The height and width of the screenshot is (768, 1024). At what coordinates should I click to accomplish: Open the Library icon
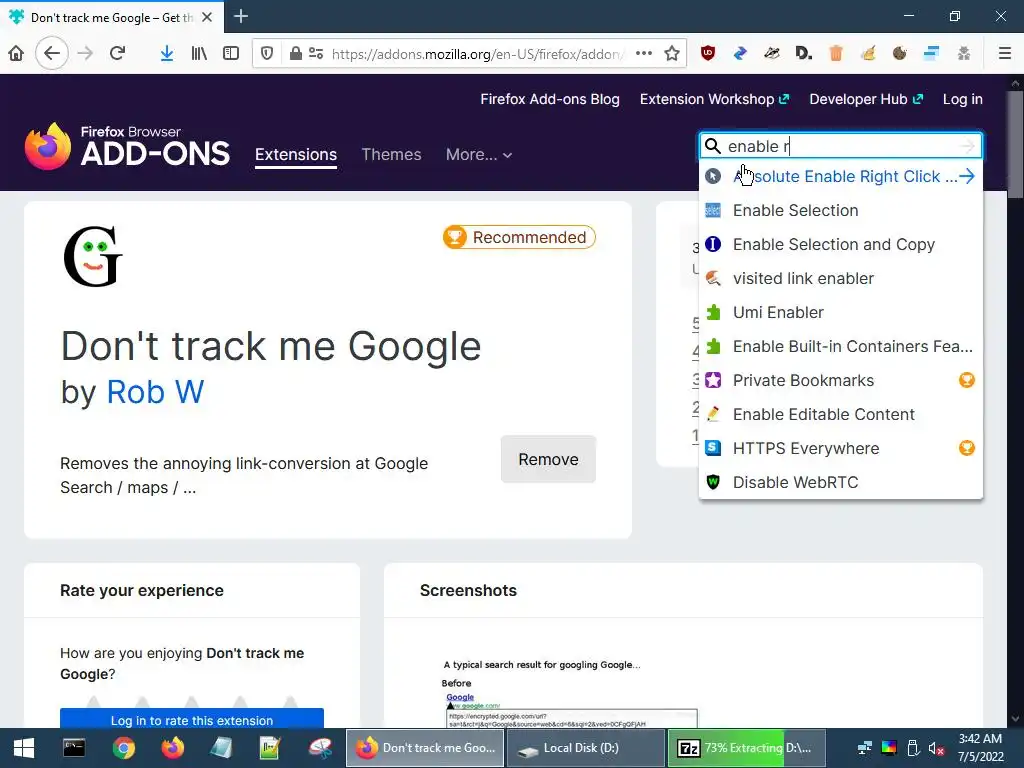coord(199,54)
